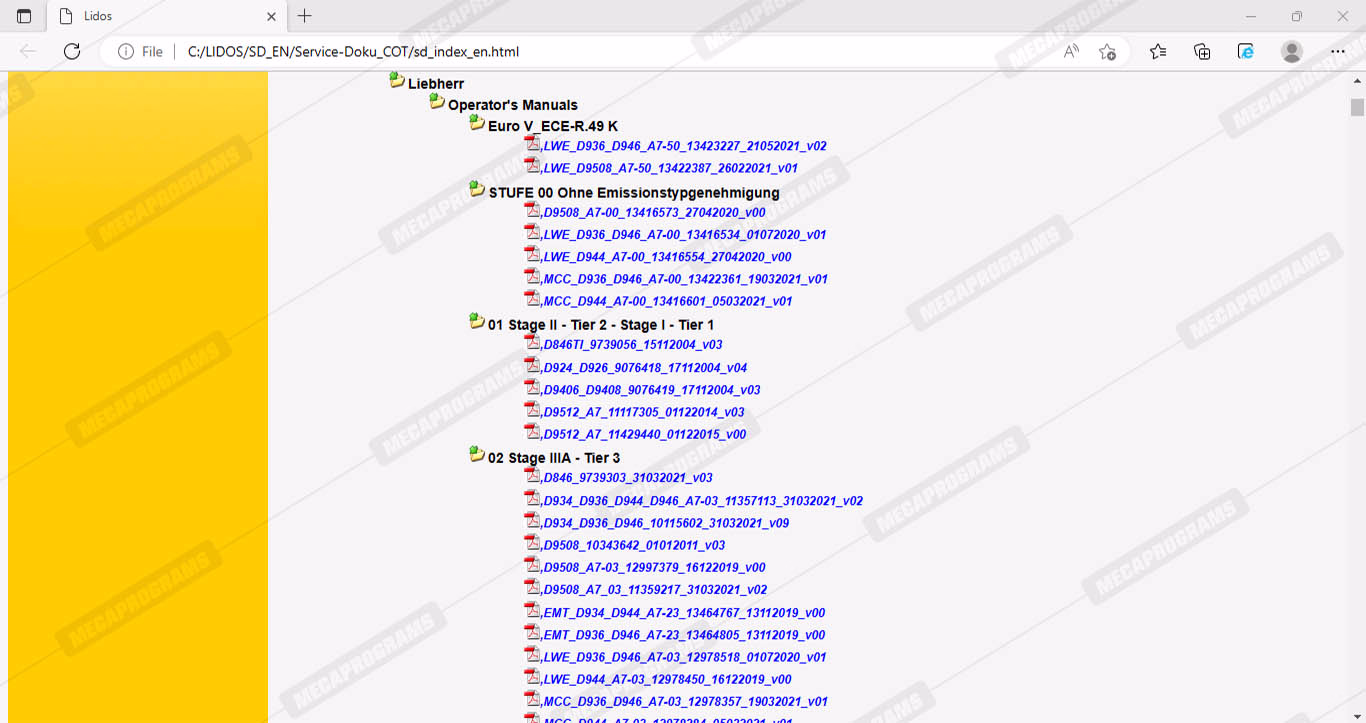1366x723 pixels.
Task: Open the tab actions menu icon
Action: tap(24, 16)
